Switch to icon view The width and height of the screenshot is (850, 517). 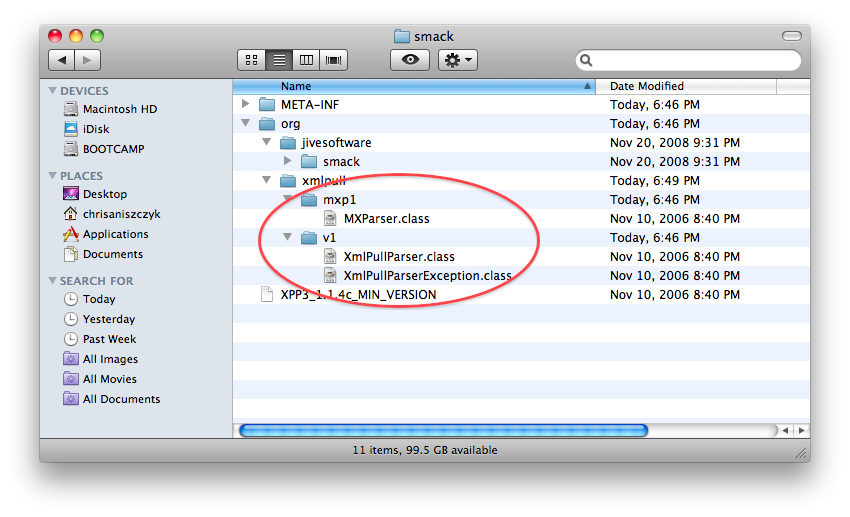(x=252, y=60)
